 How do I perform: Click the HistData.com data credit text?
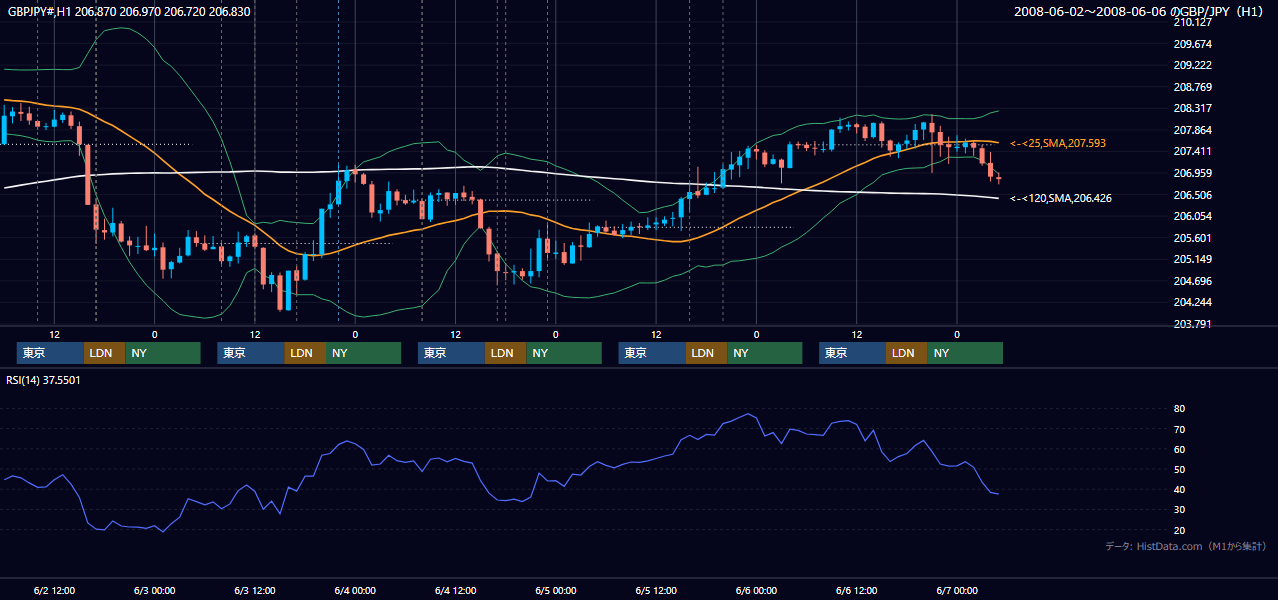click(1186, 546)
